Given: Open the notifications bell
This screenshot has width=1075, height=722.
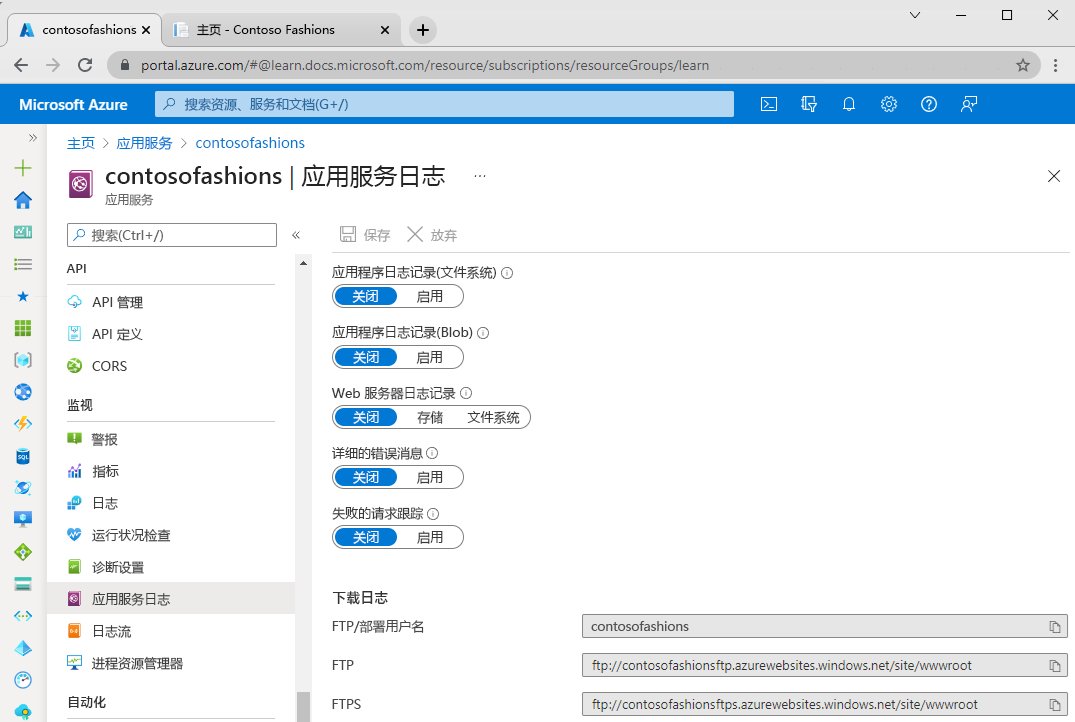Looking at the screenshot, I should point(849,104).
